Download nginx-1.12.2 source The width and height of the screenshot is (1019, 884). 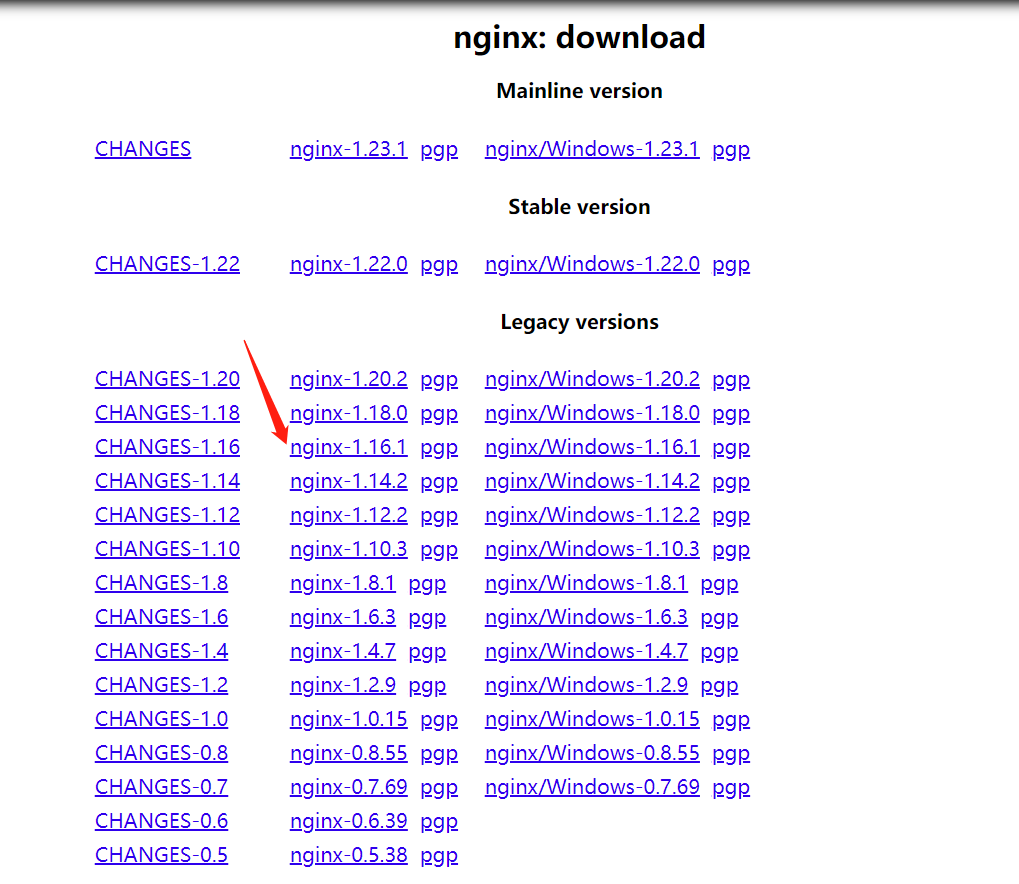pos(348,514)
